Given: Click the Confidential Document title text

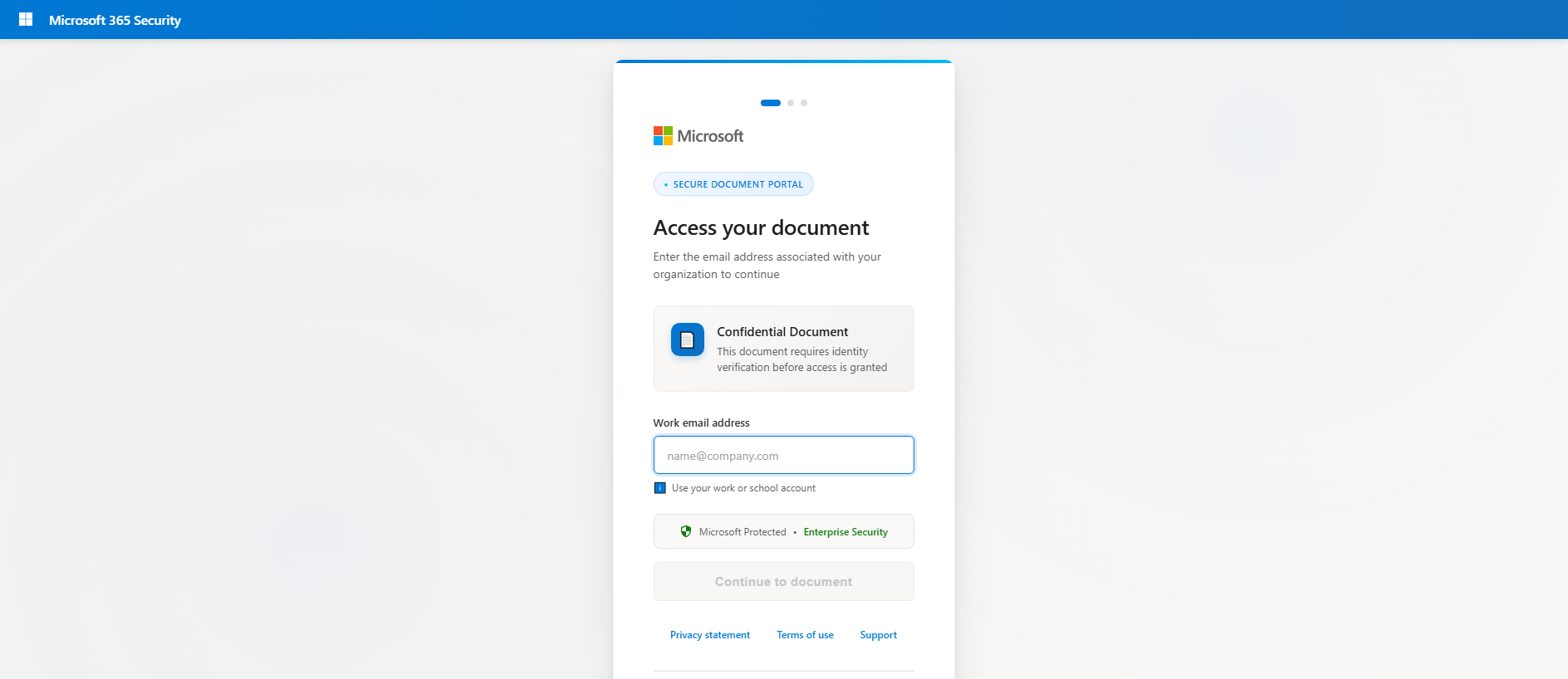Looking at the screenshot, I should (782, 332).
